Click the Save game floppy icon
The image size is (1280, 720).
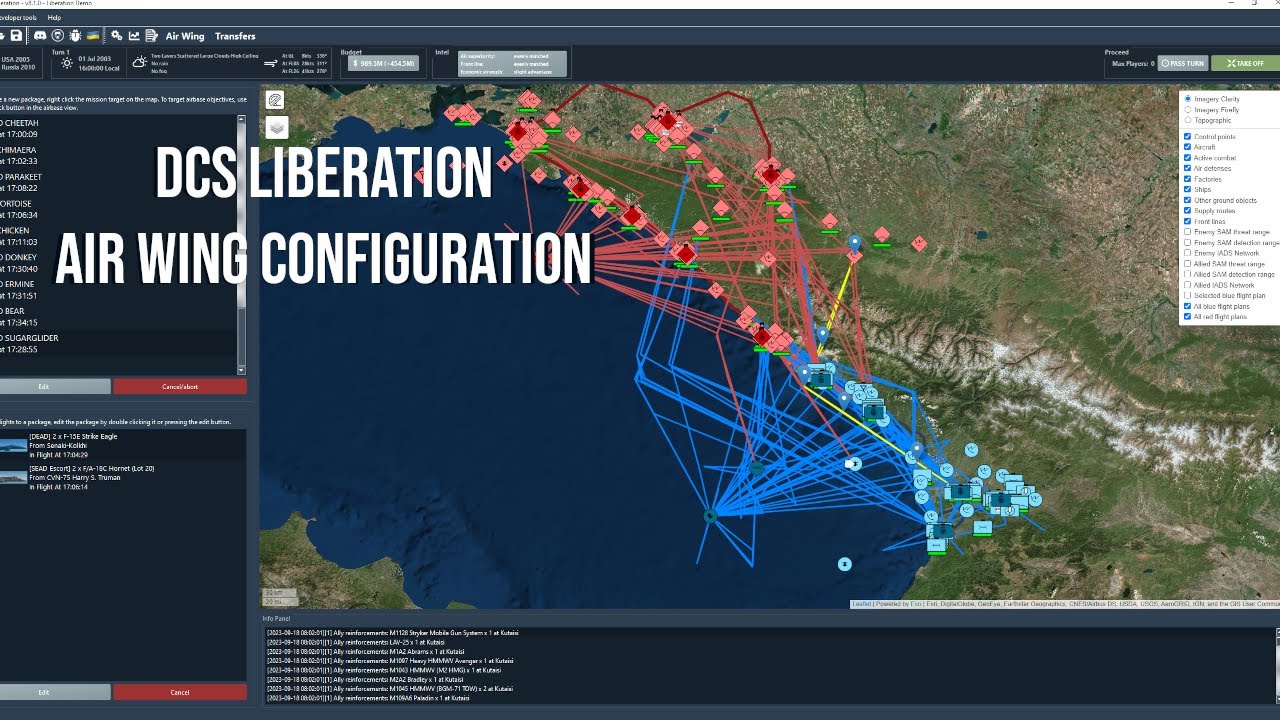(x=17, y=36)
